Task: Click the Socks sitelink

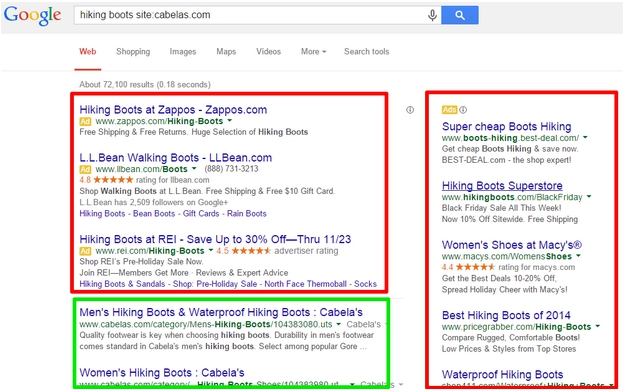Action: click(365, 284)
